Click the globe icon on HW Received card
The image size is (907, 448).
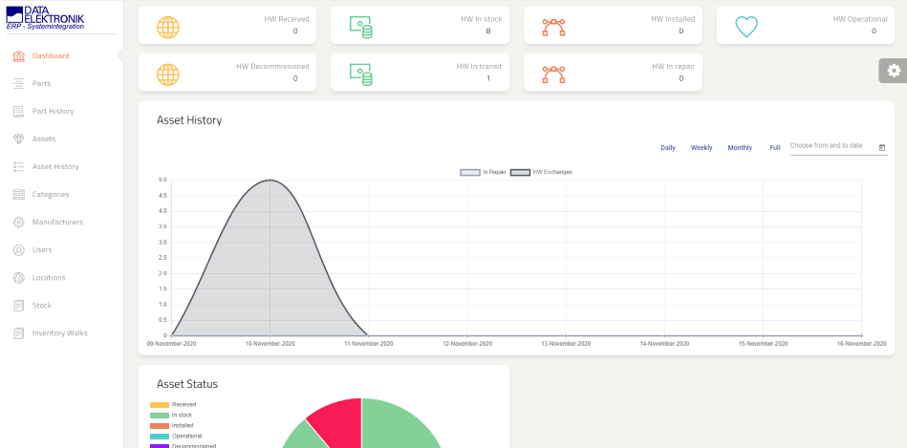pyautogui.click(x=168, y=27)
